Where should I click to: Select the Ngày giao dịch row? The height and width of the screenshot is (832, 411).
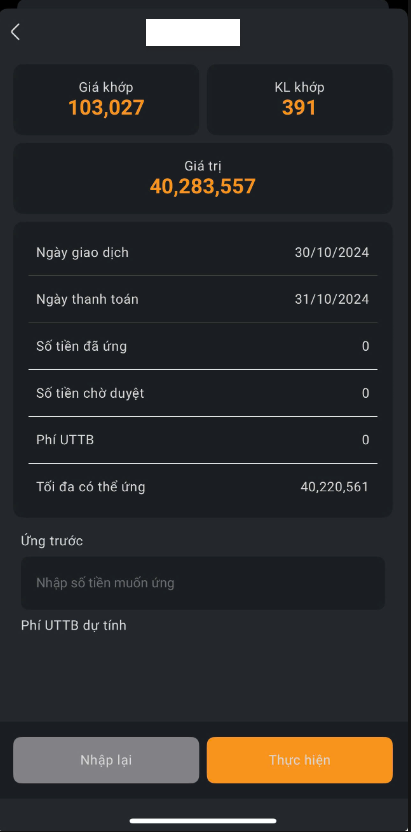click(203, 253)
